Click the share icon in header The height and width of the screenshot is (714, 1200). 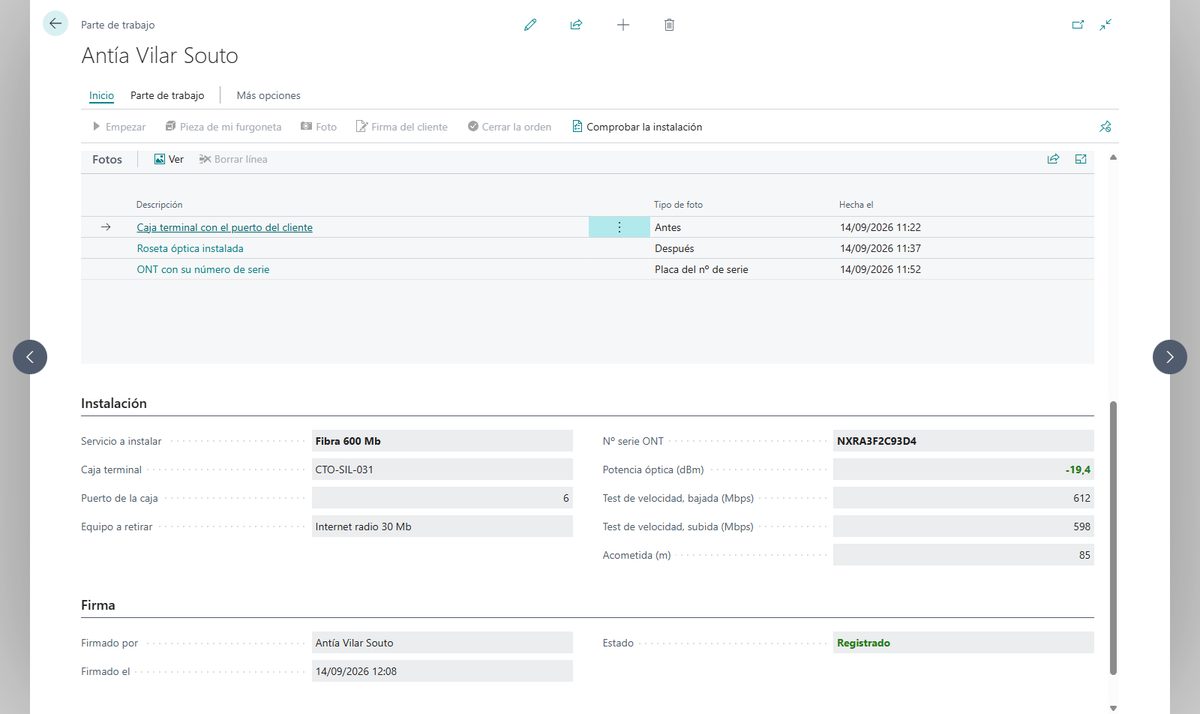[576, 24]
